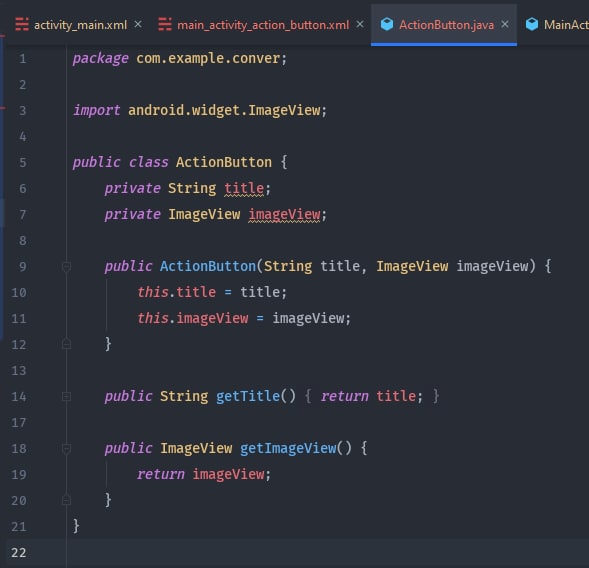This screenshot has height=568, width=589.
Task: Click the fold end marker on line 20
Action: 66,500
